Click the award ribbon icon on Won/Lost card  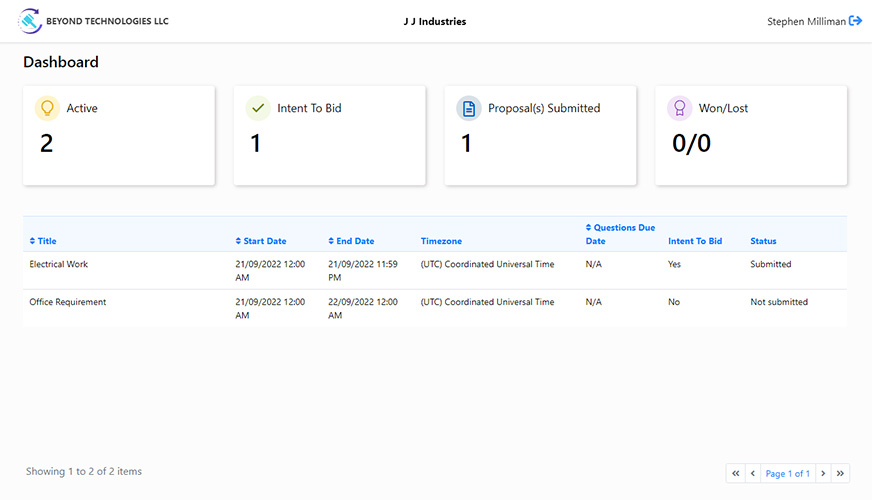(x=679, y=108)
